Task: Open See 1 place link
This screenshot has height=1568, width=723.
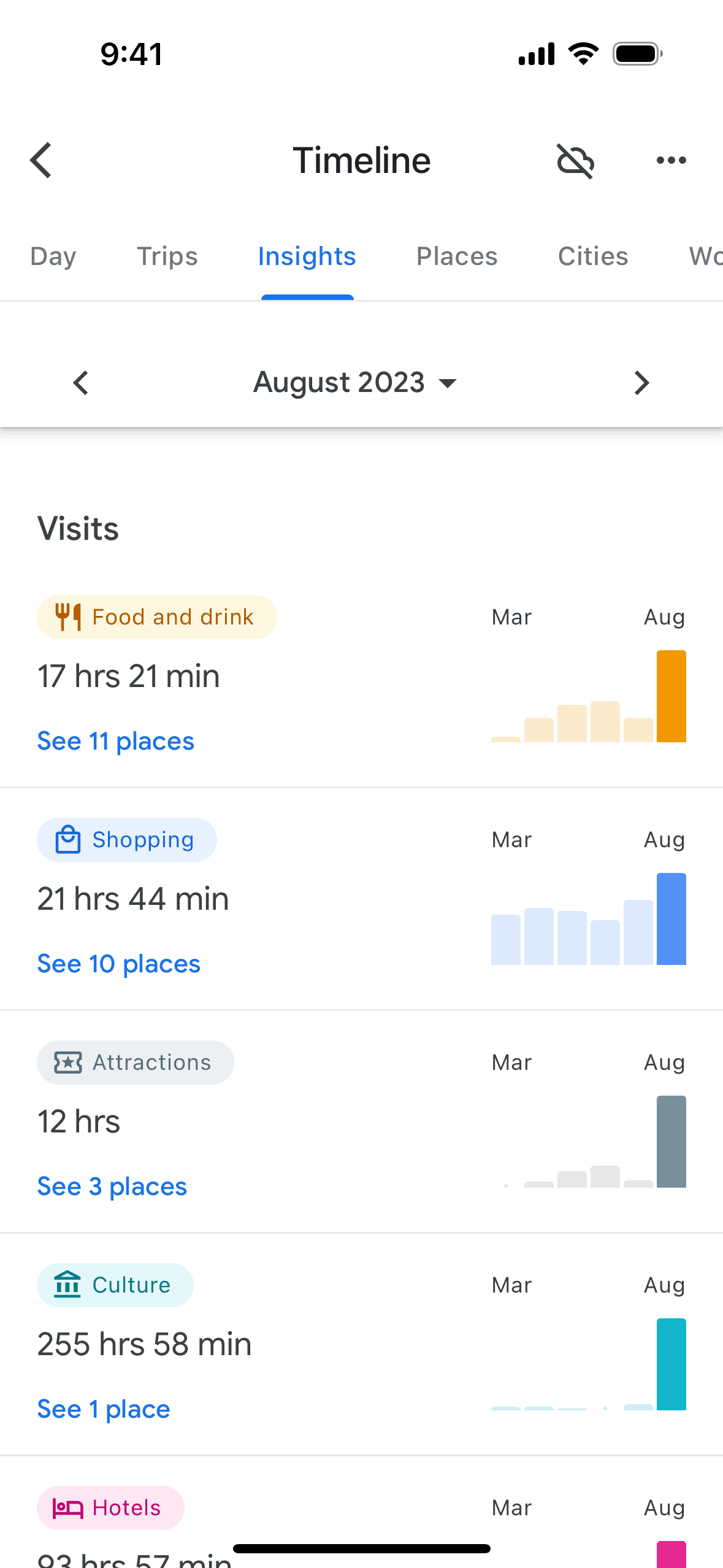Action: [x=104, y=1409]
